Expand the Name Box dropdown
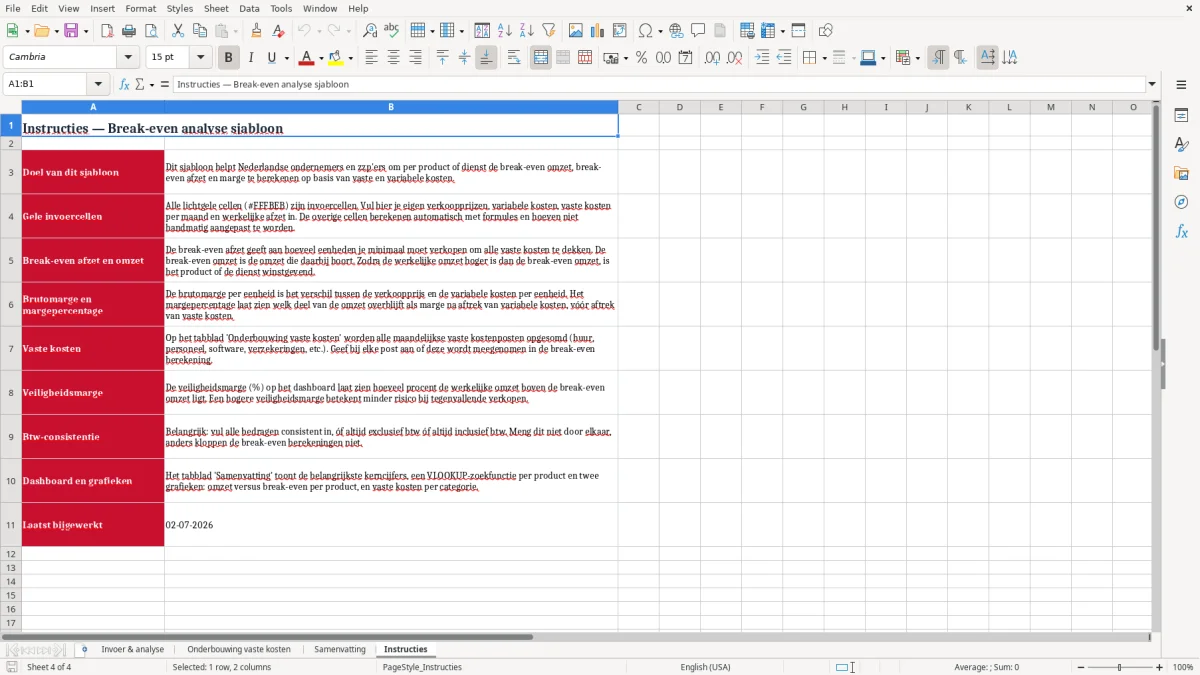This screenshot has width=1200, height=675. pos(98,84)
